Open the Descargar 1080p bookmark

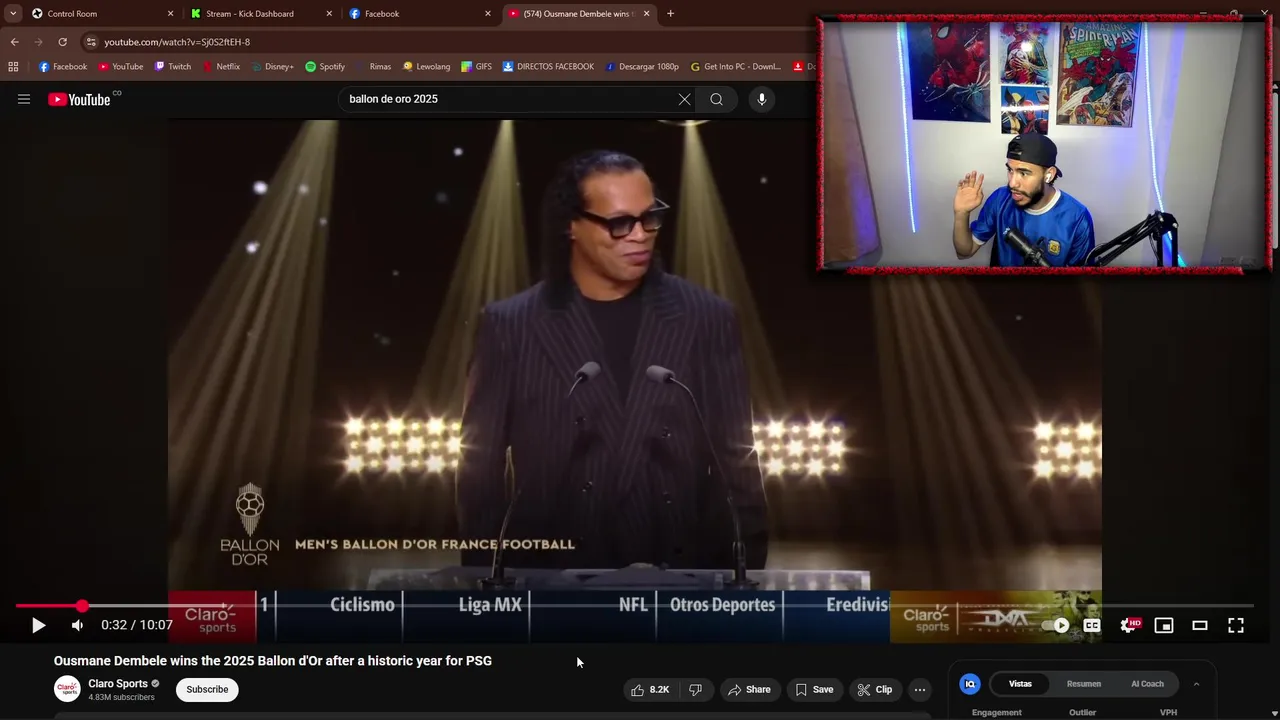642,67
